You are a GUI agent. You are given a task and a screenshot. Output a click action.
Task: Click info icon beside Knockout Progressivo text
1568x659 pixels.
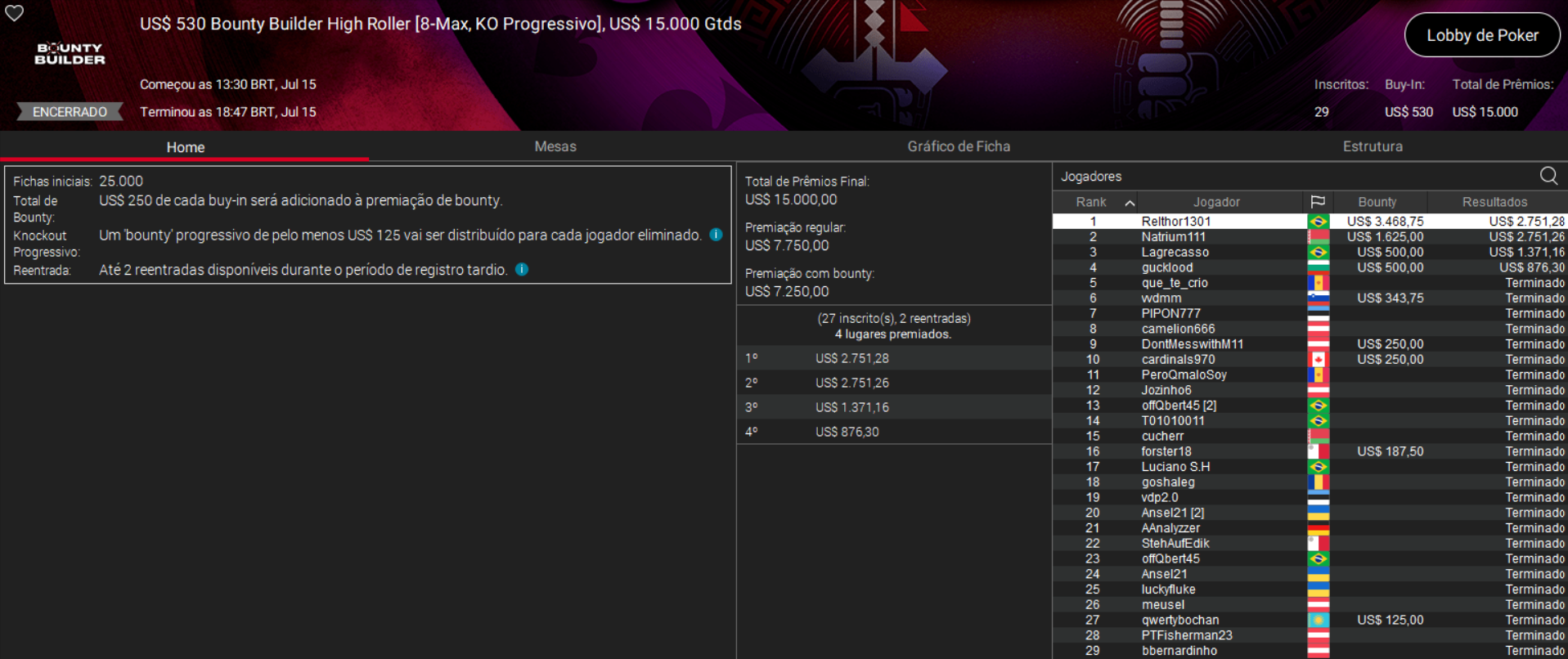coord(716,235)
